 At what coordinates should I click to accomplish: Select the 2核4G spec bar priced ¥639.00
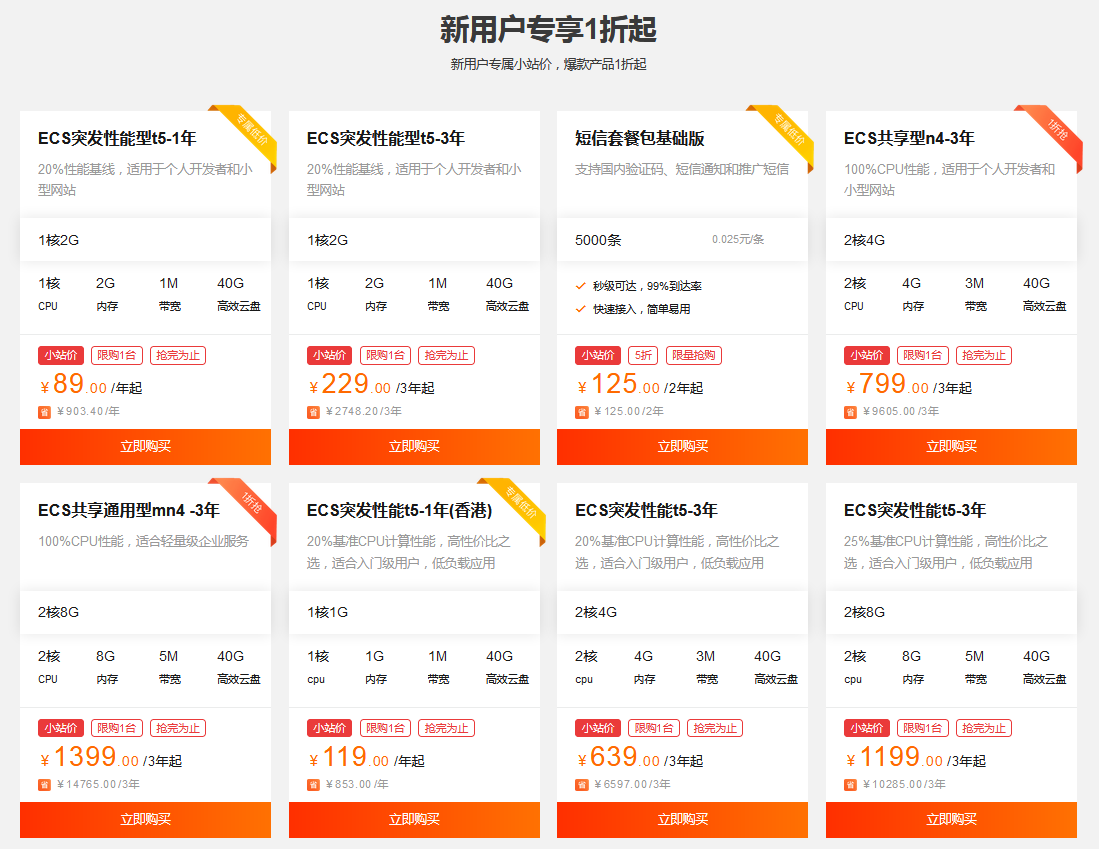point(682,612)
